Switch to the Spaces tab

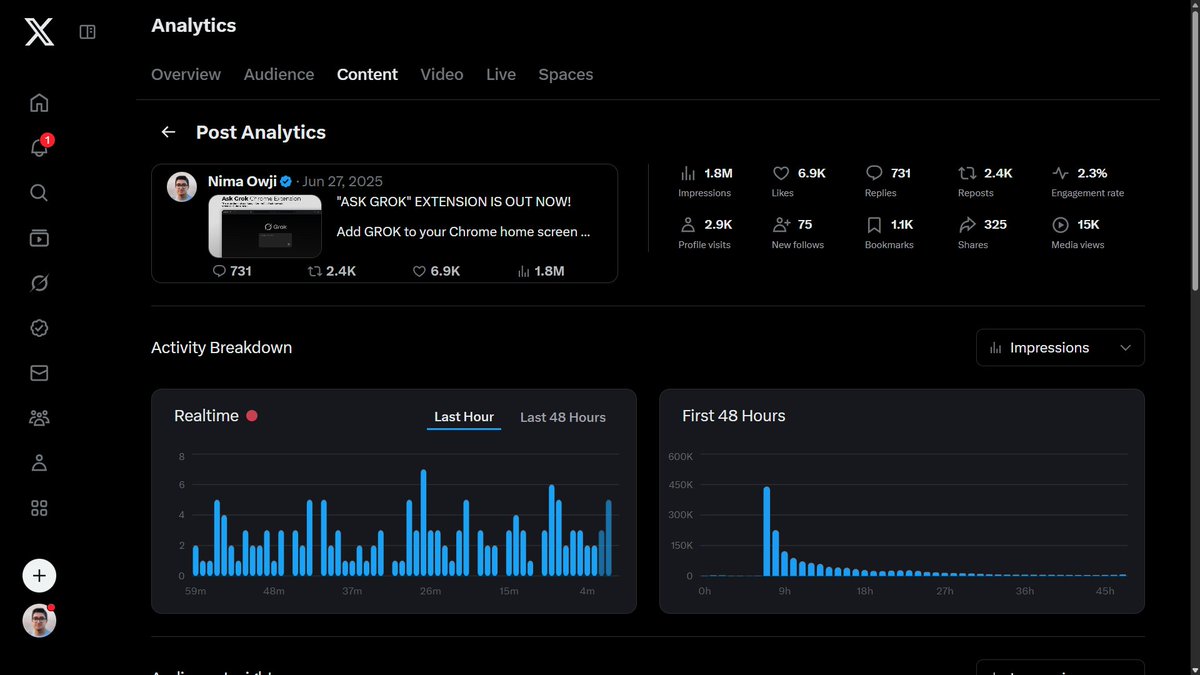[566, 75]
